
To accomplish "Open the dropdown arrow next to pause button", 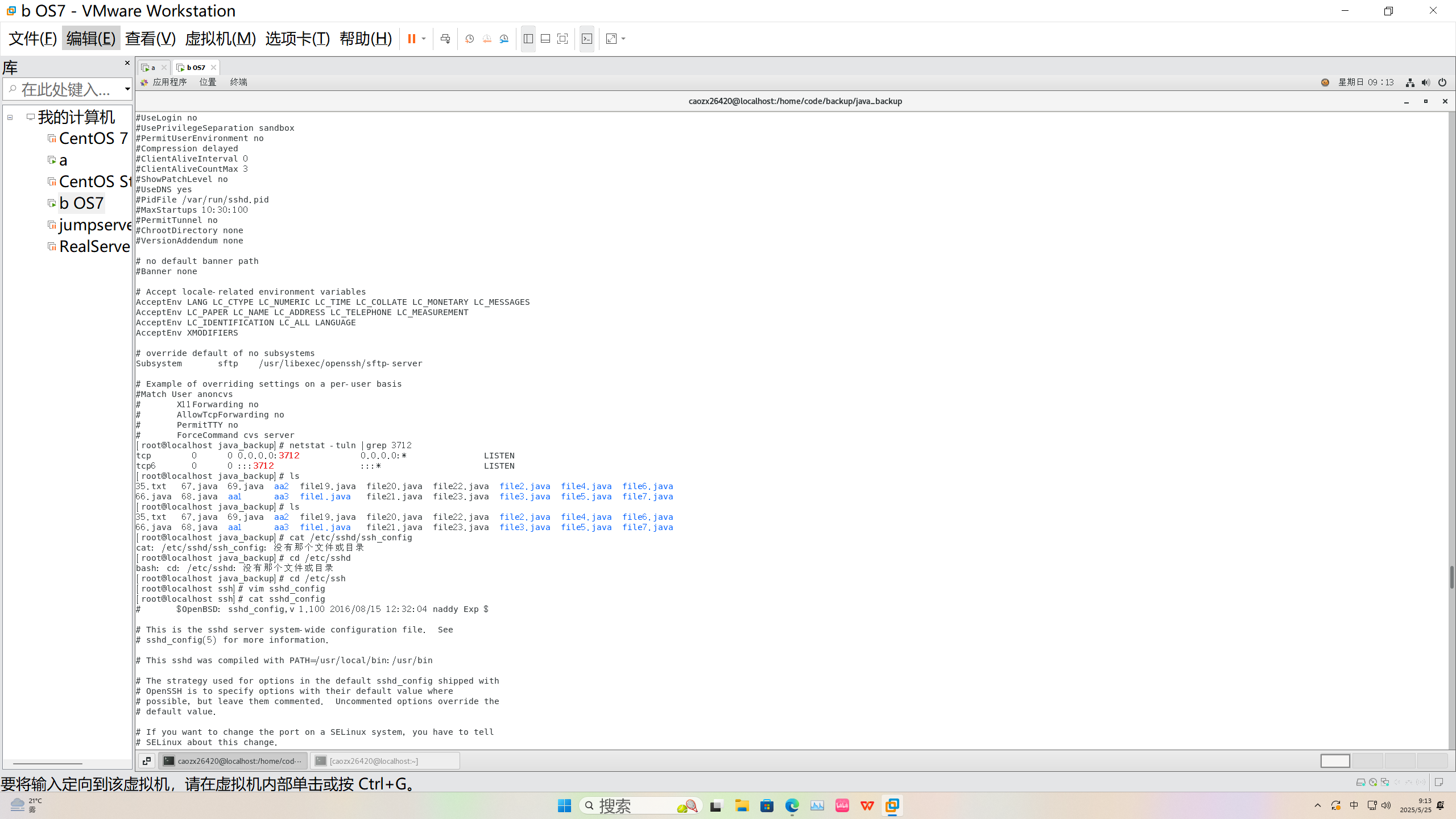I will point(424,39).
